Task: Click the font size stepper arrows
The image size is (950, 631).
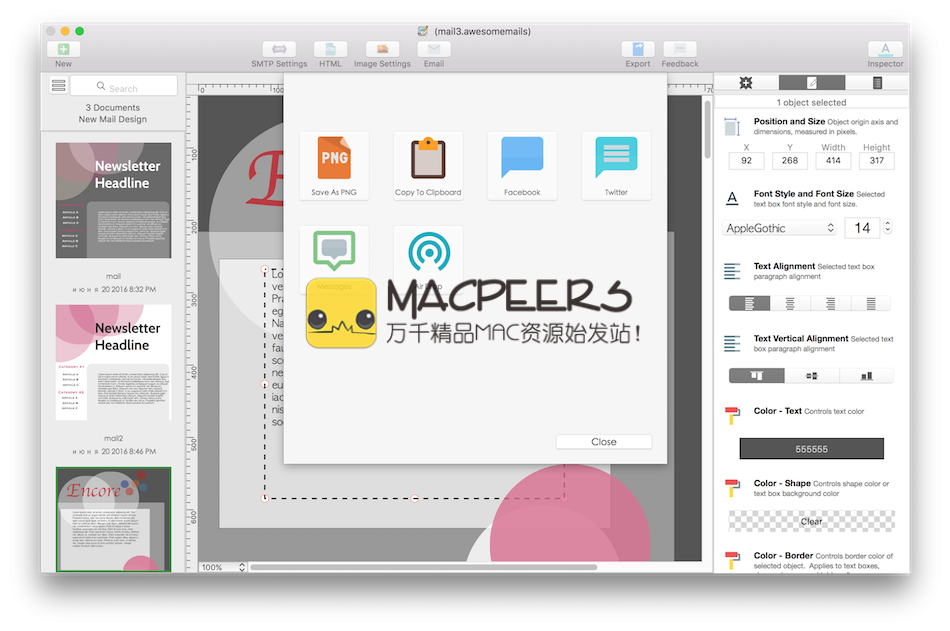Action: tap(888, 227)
